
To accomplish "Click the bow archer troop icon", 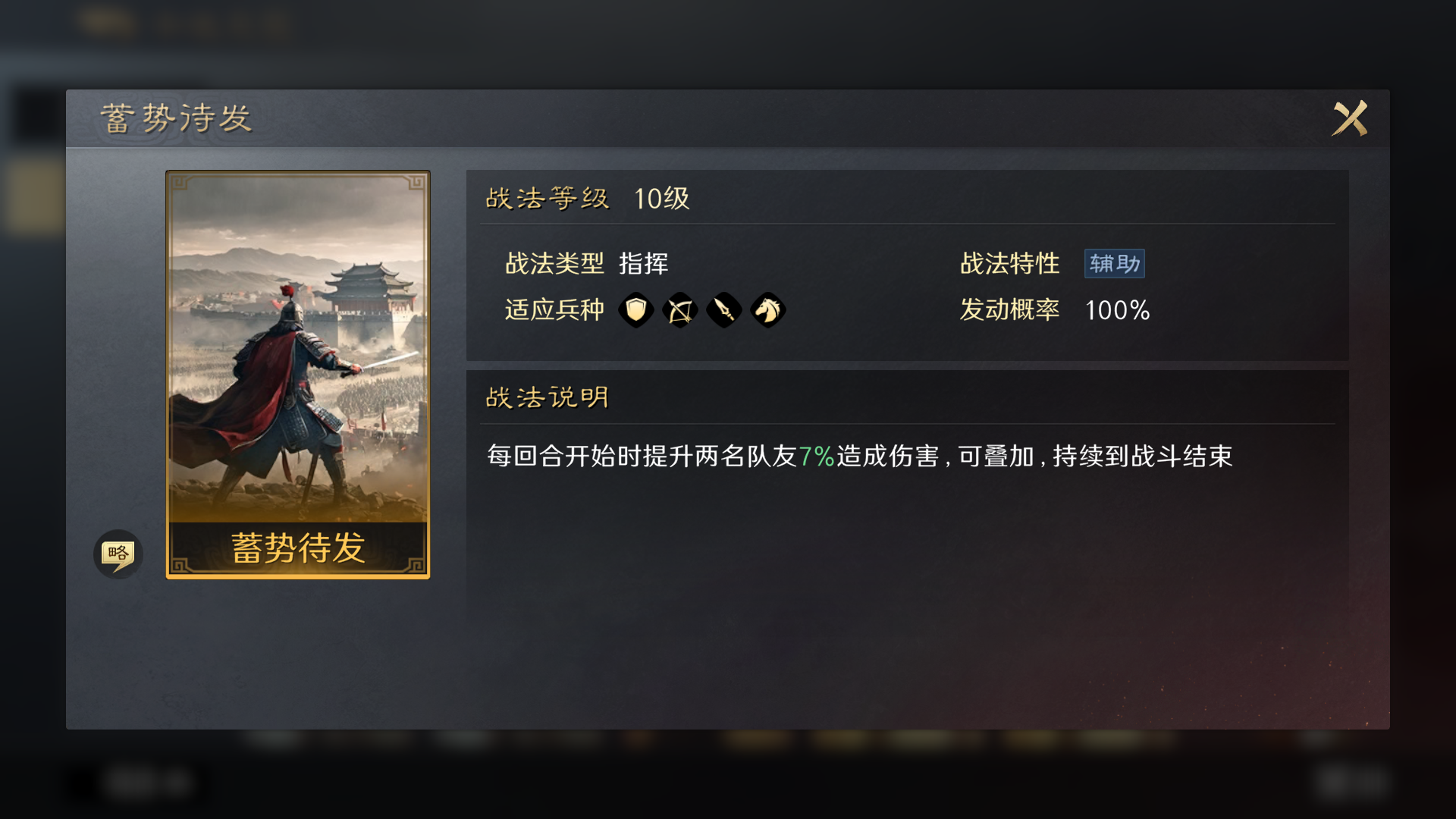I will coord(679,310).
